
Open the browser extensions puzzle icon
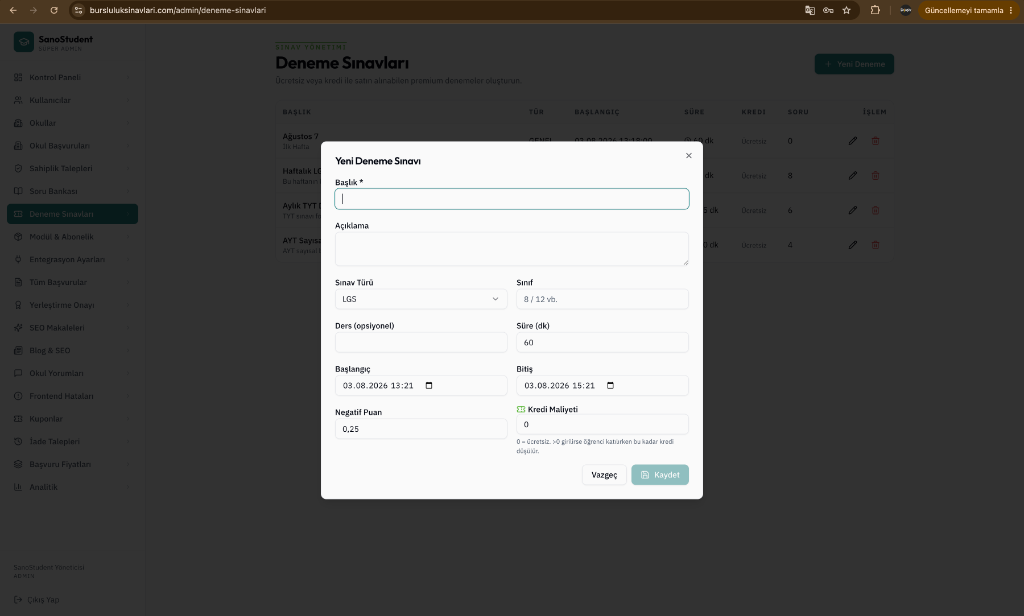[x=875, y=10]
